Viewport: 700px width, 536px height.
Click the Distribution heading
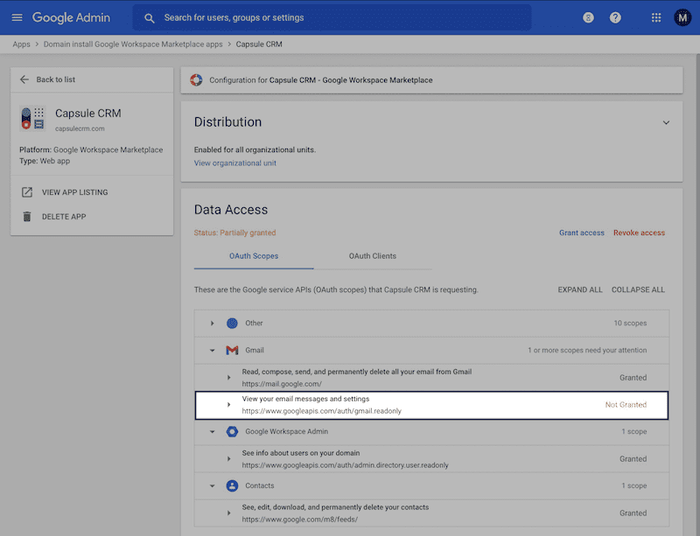tap(228, 122)
